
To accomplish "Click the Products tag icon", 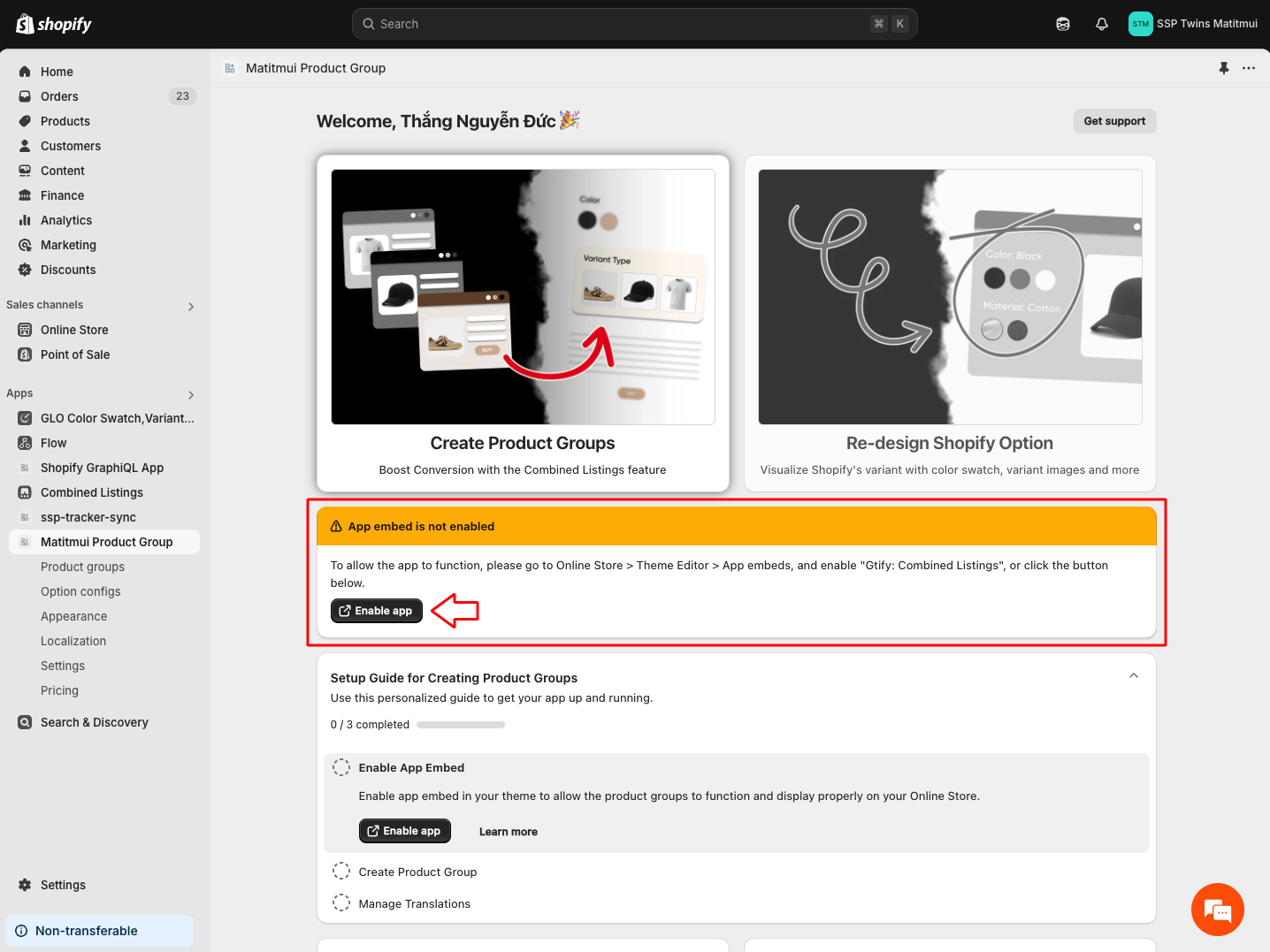I will (25, 121).
